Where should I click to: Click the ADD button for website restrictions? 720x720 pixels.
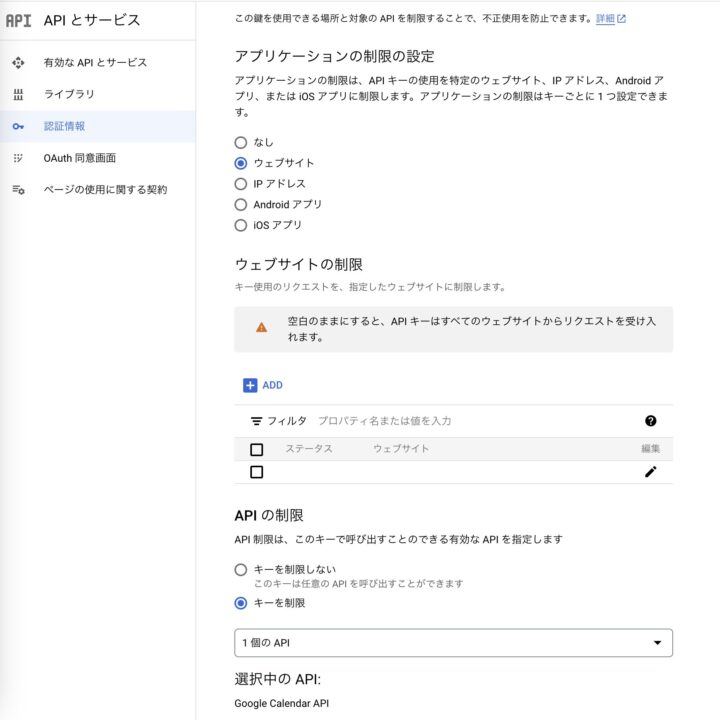263,385
